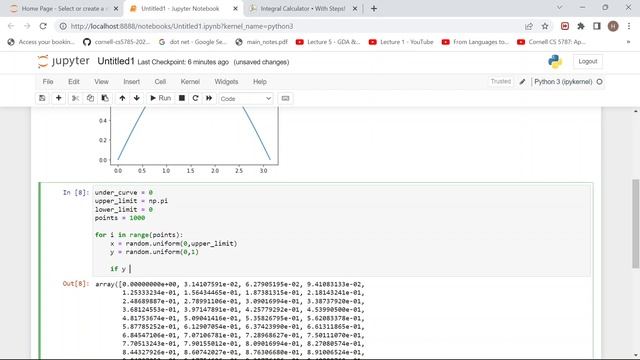Rename notebook by clicking Untitled1 title
640x360 pixels.
click(x=116, y=61)
